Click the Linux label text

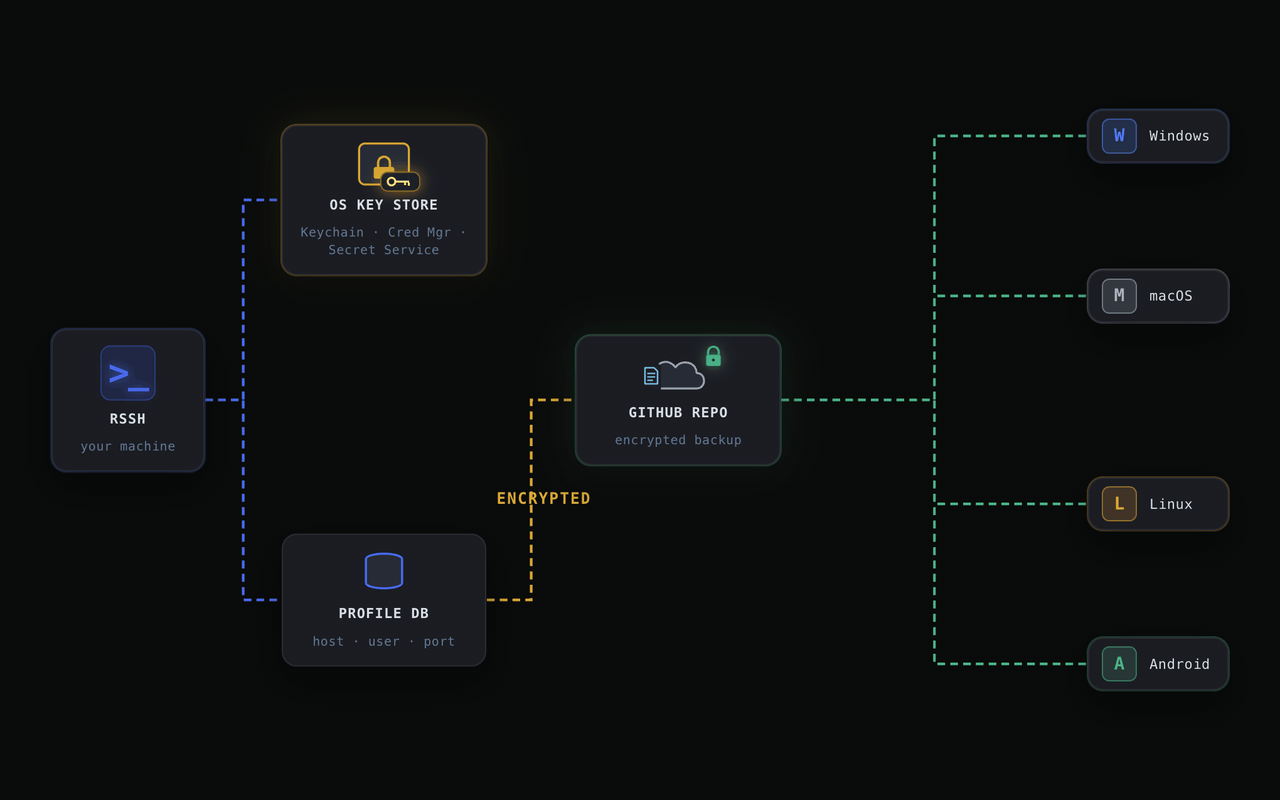pos(1171,504)
